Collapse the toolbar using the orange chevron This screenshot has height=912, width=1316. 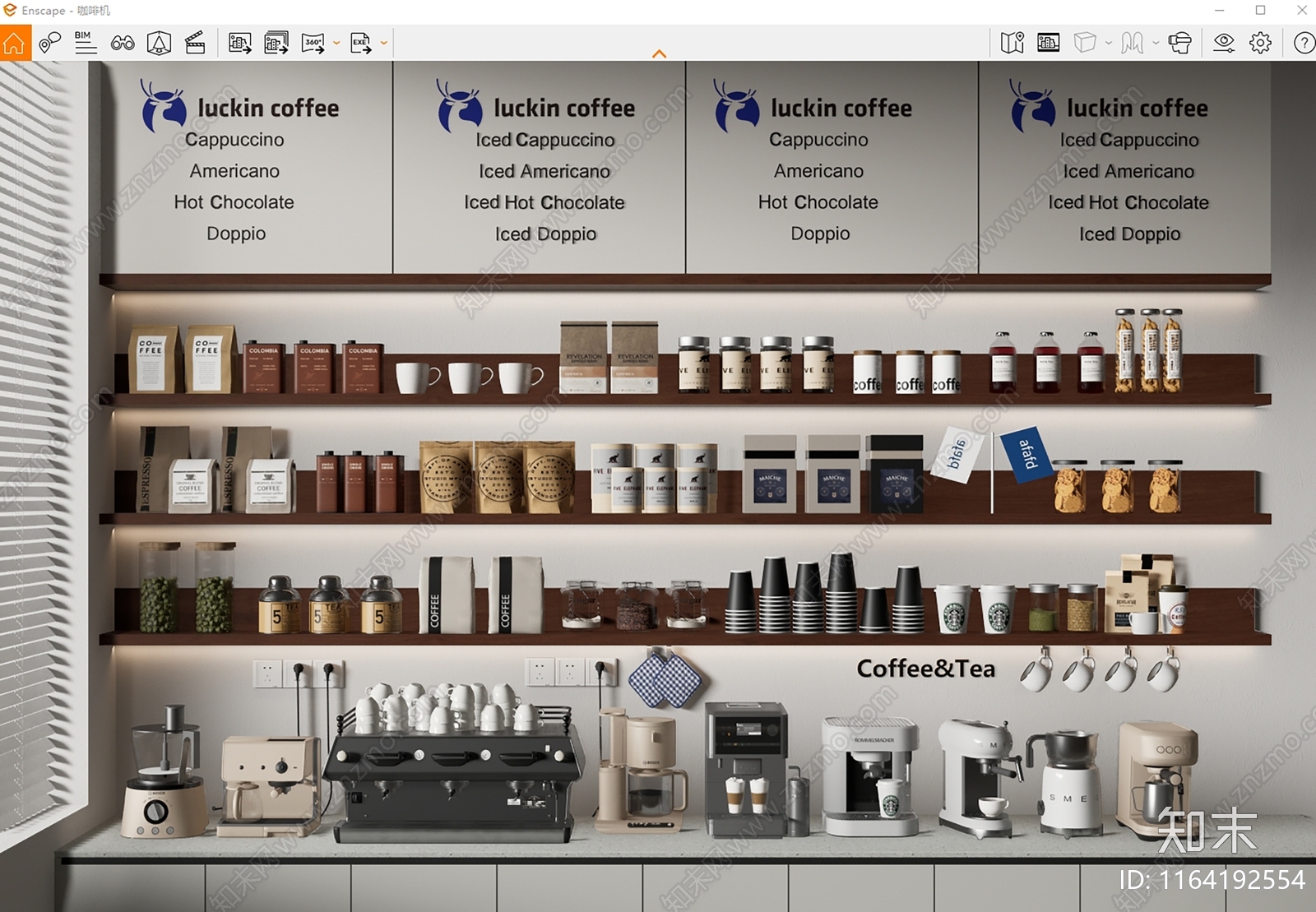click(659, 53)
